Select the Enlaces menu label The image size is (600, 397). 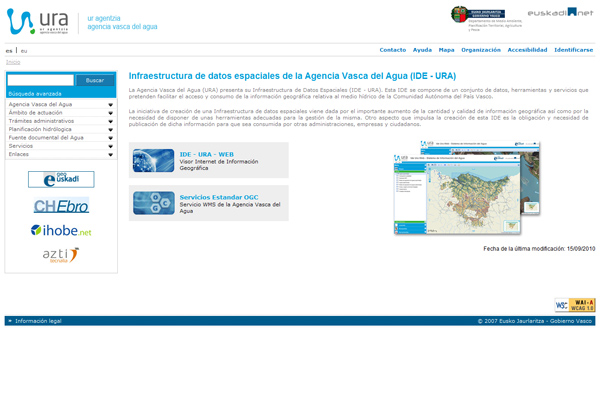tap(18, 154)
